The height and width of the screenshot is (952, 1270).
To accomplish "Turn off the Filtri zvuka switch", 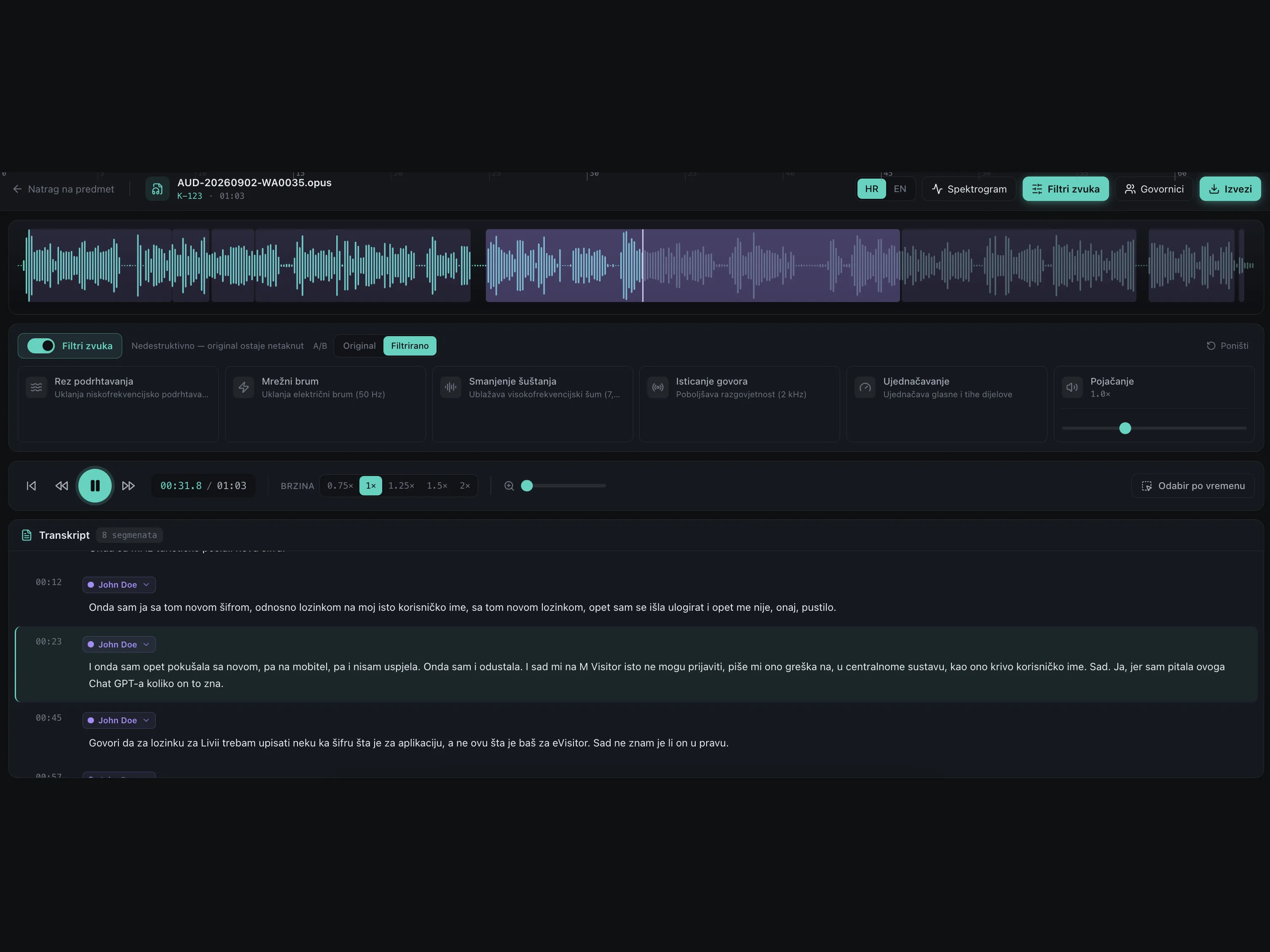I will point(41,345).
